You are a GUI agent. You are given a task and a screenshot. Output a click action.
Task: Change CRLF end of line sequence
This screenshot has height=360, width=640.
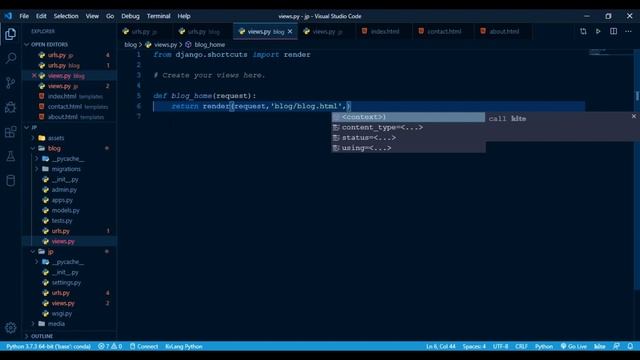coord(521,347)
